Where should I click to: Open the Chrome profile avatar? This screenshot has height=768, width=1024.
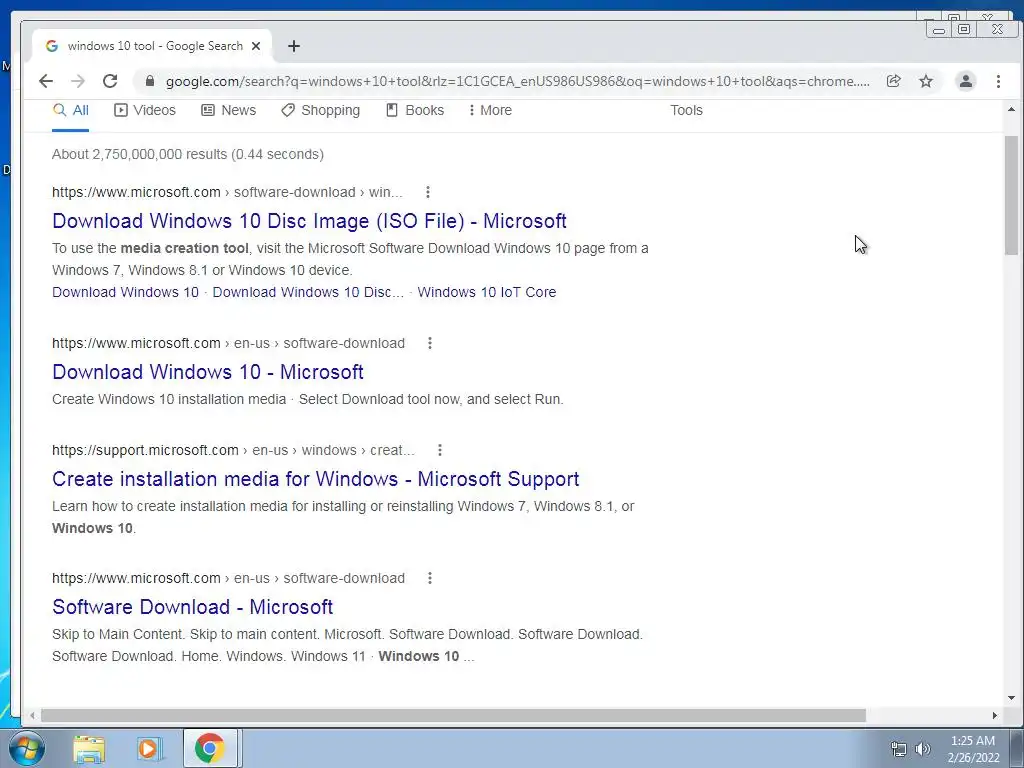966,81
